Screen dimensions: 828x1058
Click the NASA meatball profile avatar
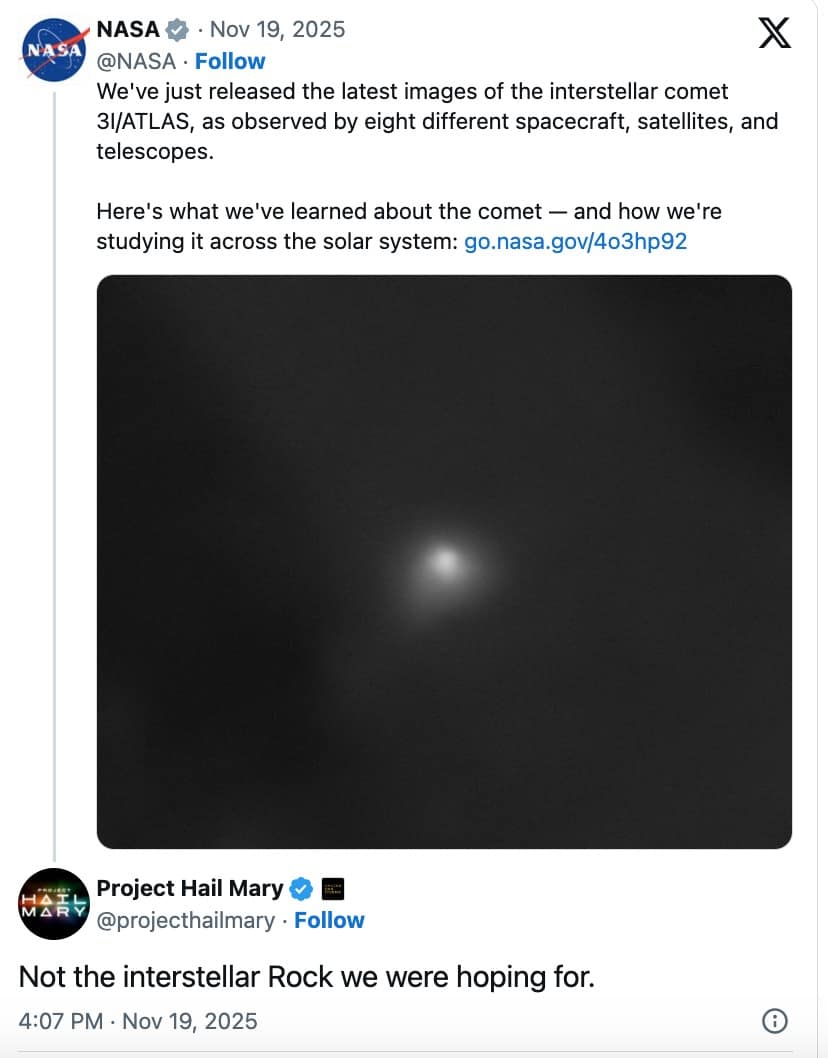pos(54,45)
